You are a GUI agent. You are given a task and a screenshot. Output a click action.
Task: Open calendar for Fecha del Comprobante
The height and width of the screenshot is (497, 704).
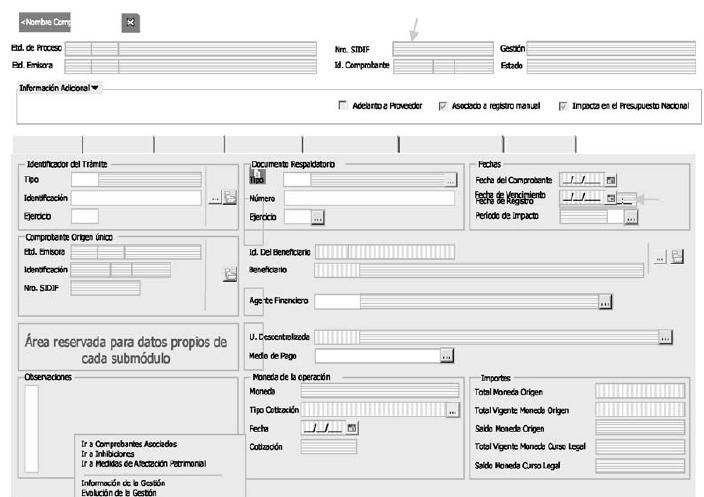[x=611, y=180]
